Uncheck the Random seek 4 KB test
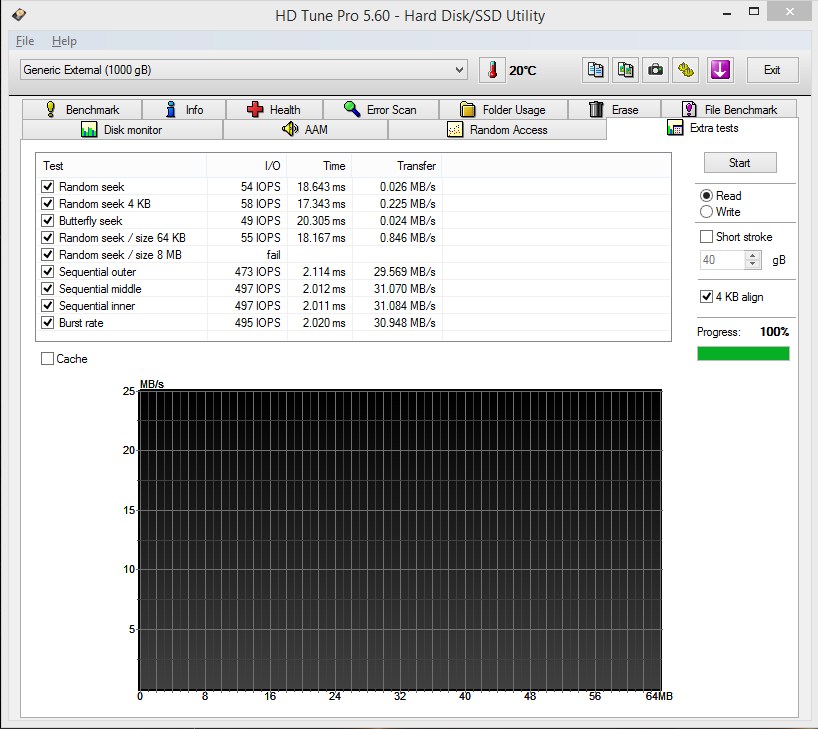 coord(47,204)
